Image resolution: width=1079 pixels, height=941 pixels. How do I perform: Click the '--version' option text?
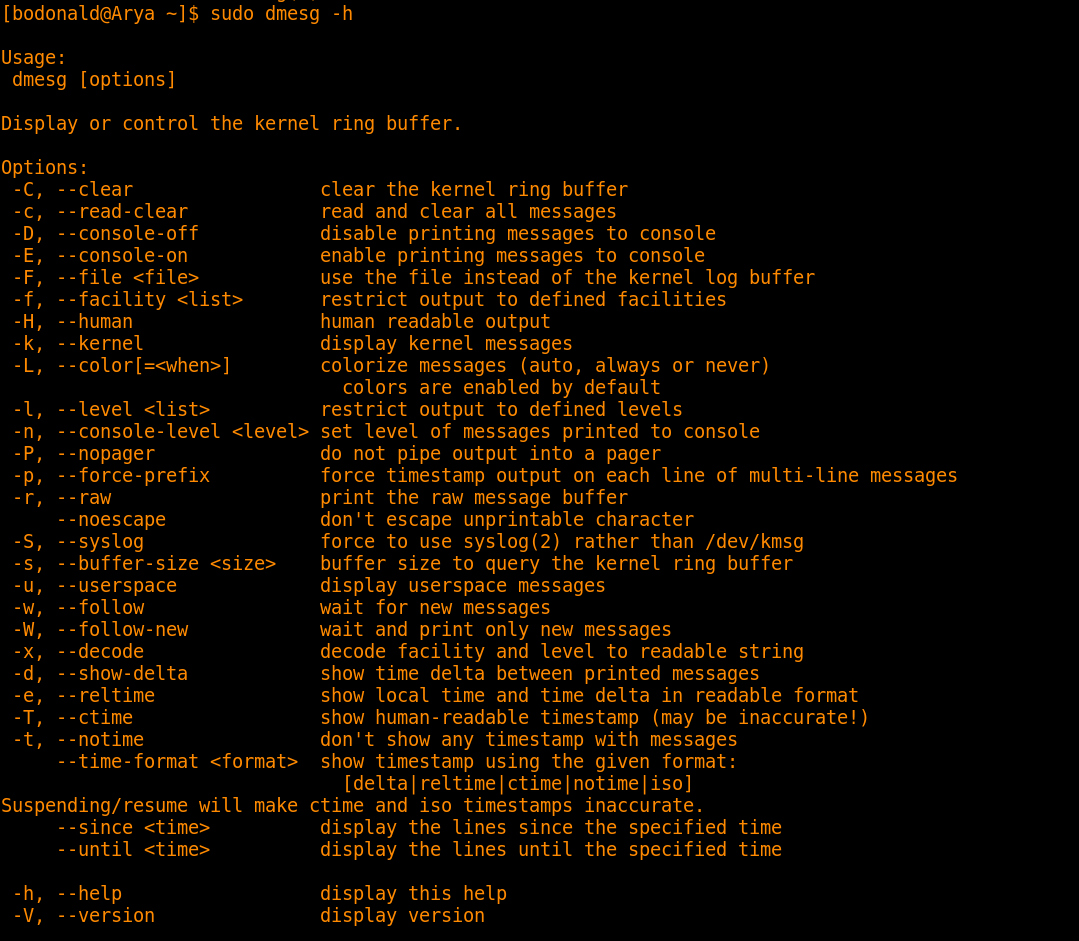tap(106, 916)
